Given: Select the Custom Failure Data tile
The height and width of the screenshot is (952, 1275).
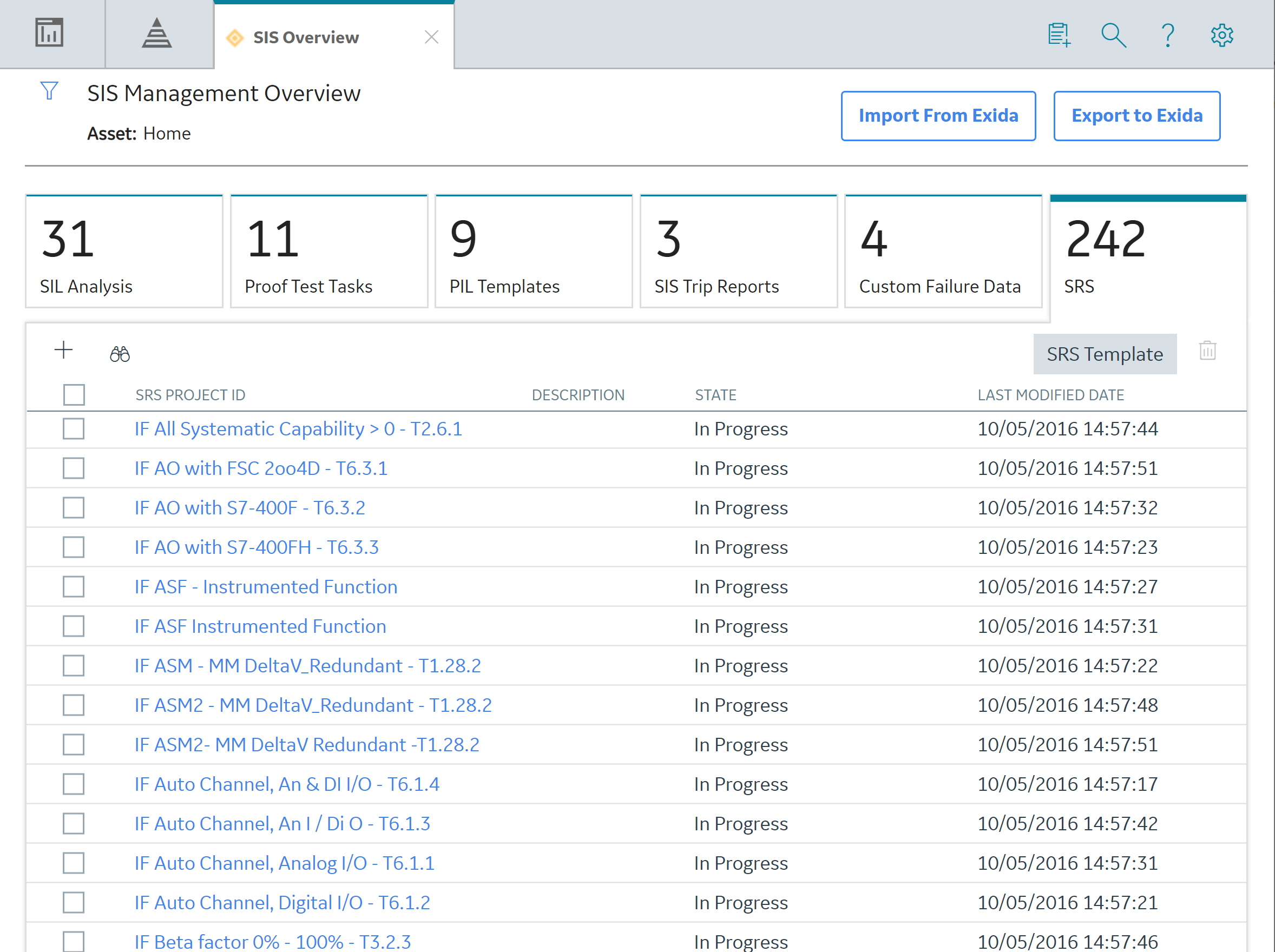Looking at the screenshot, I should [x=944, y=252].
